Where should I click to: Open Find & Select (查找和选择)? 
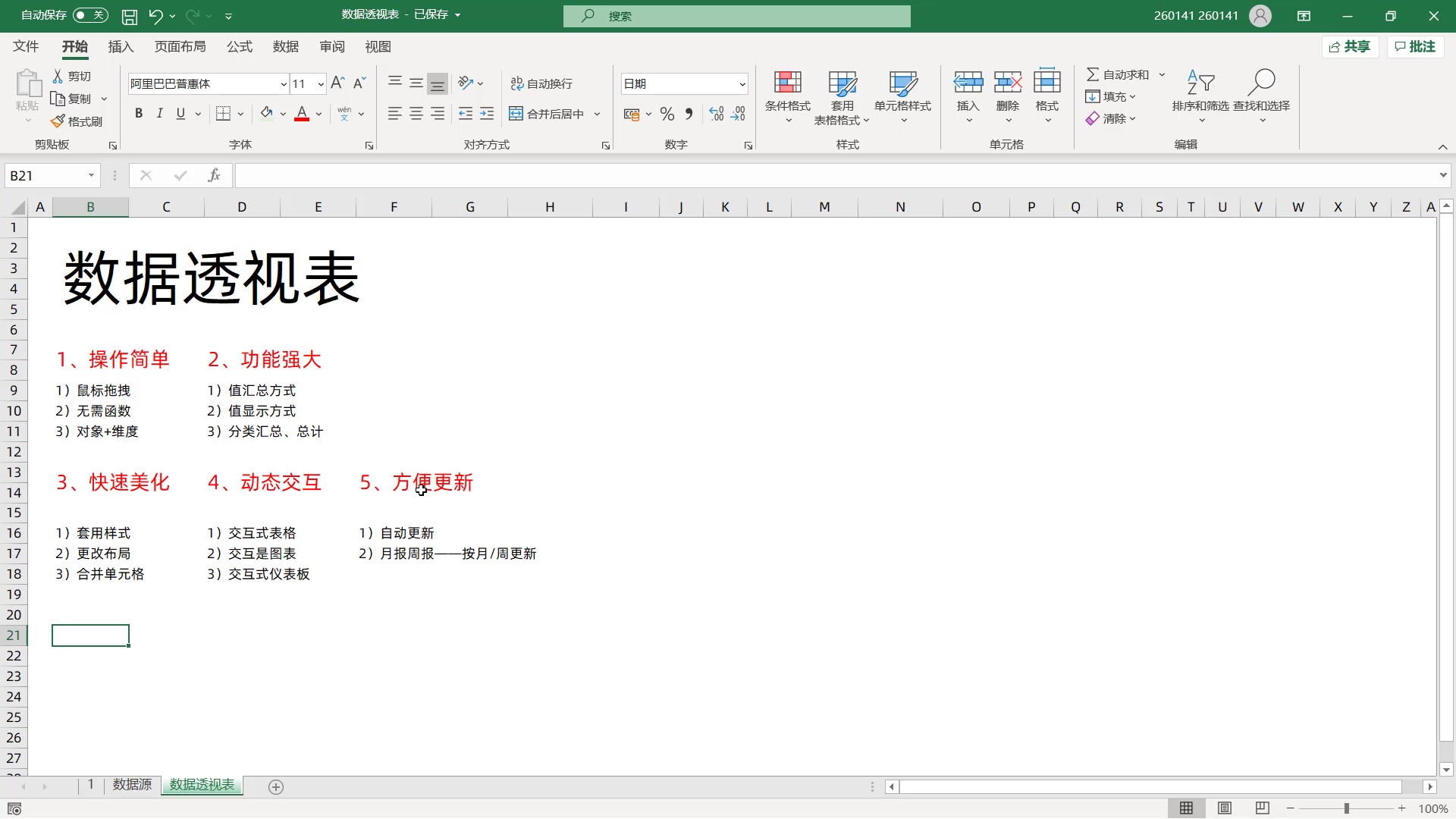coord(1261,97)
